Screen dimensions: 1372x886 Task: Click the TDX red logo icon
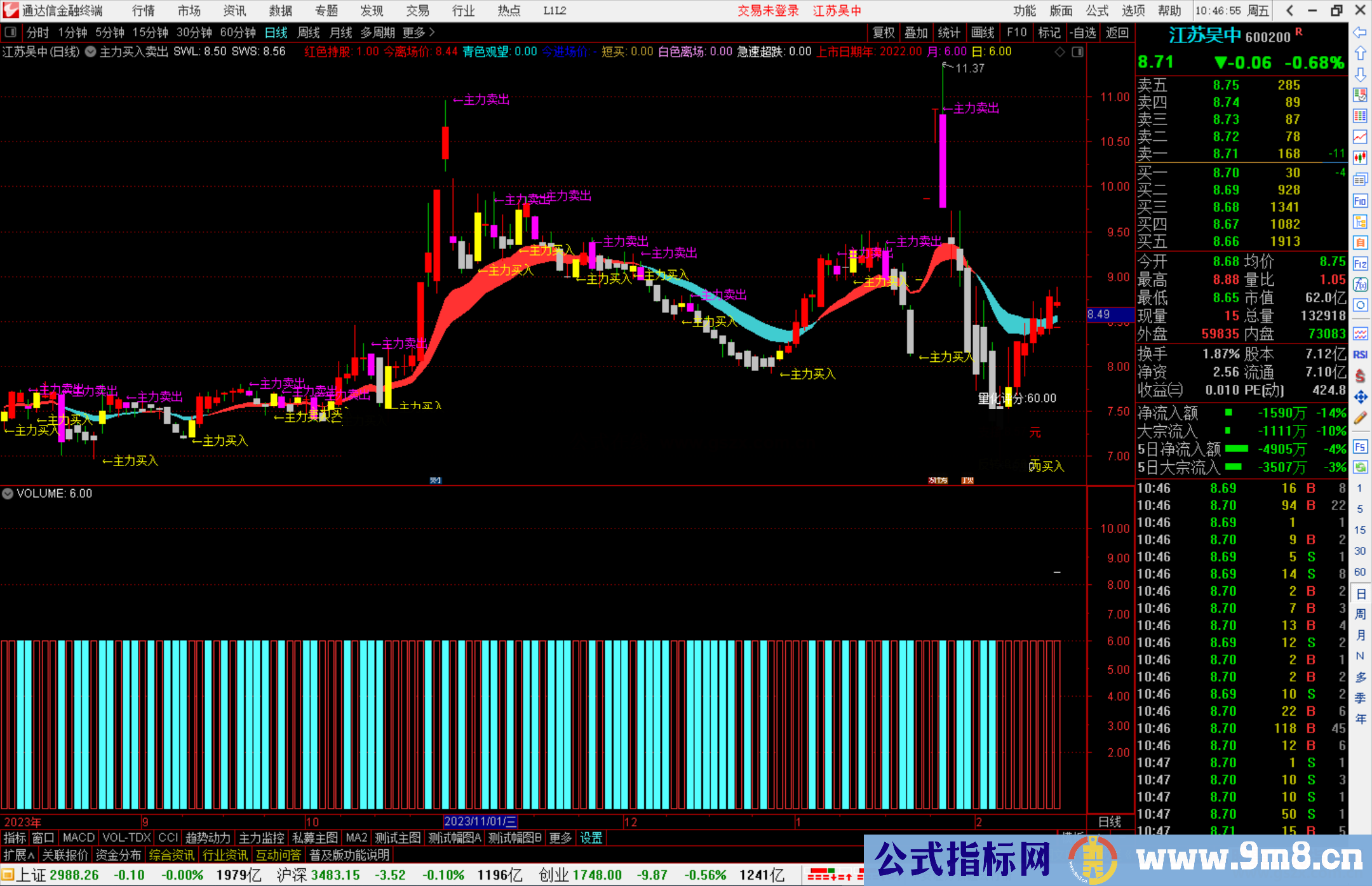click(x=11, y=11)
